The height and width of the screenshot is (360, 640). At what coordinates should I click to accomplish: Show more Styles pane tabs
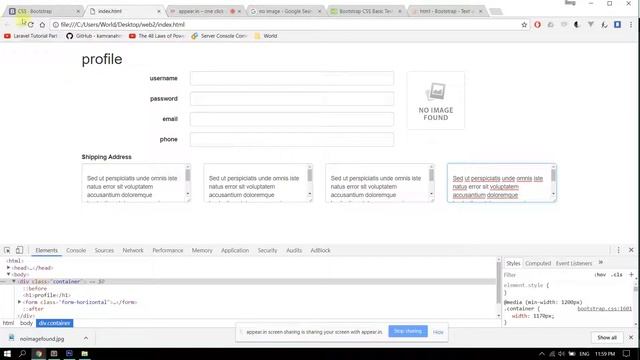(601, 263)
